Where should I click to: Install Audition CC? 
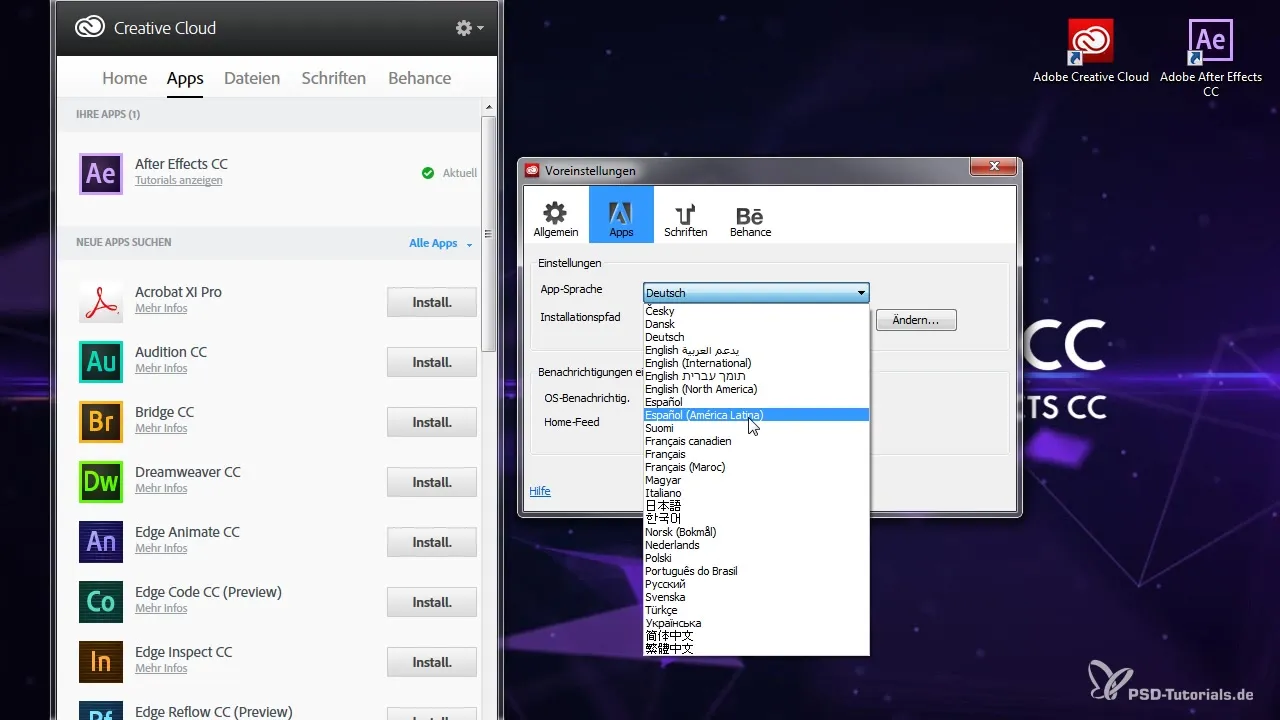432,362
